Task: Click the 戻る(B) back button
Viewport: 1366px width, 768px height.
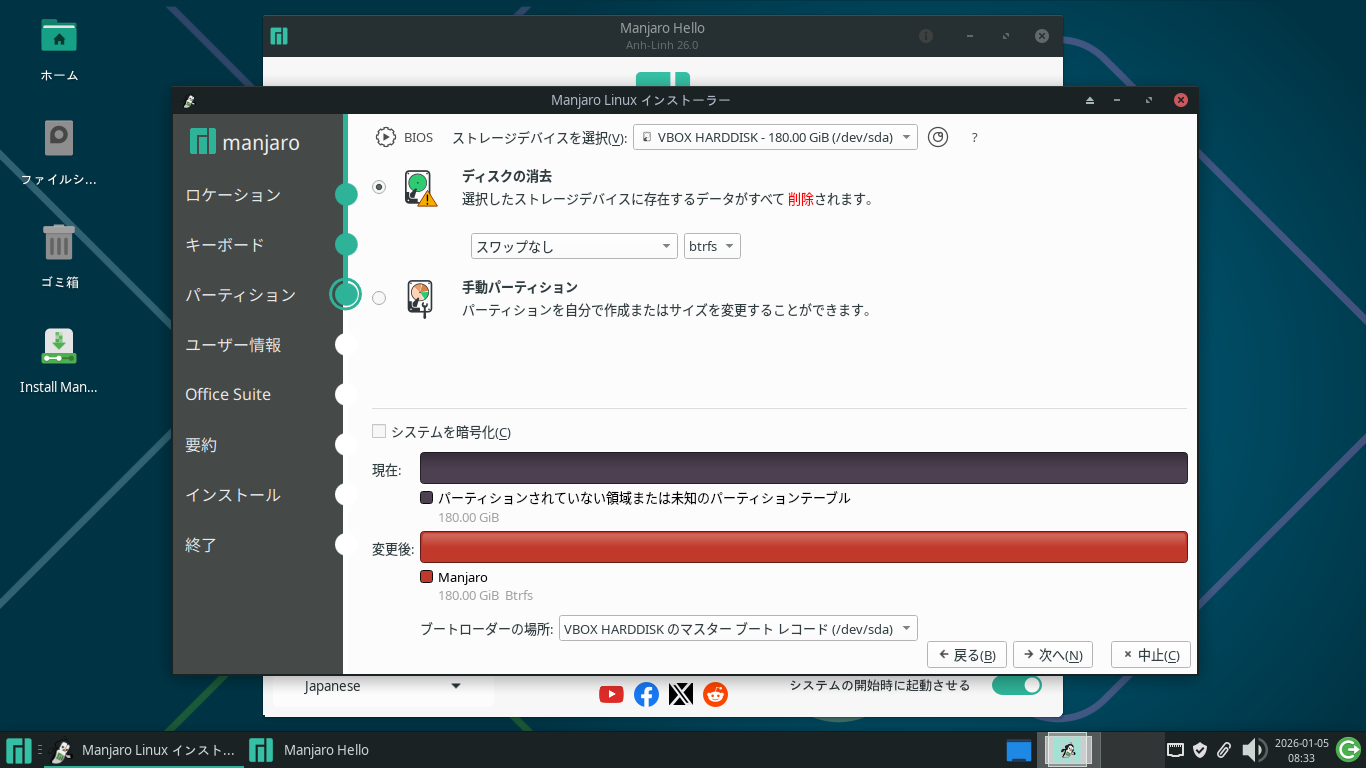Action: coord(967,655)
